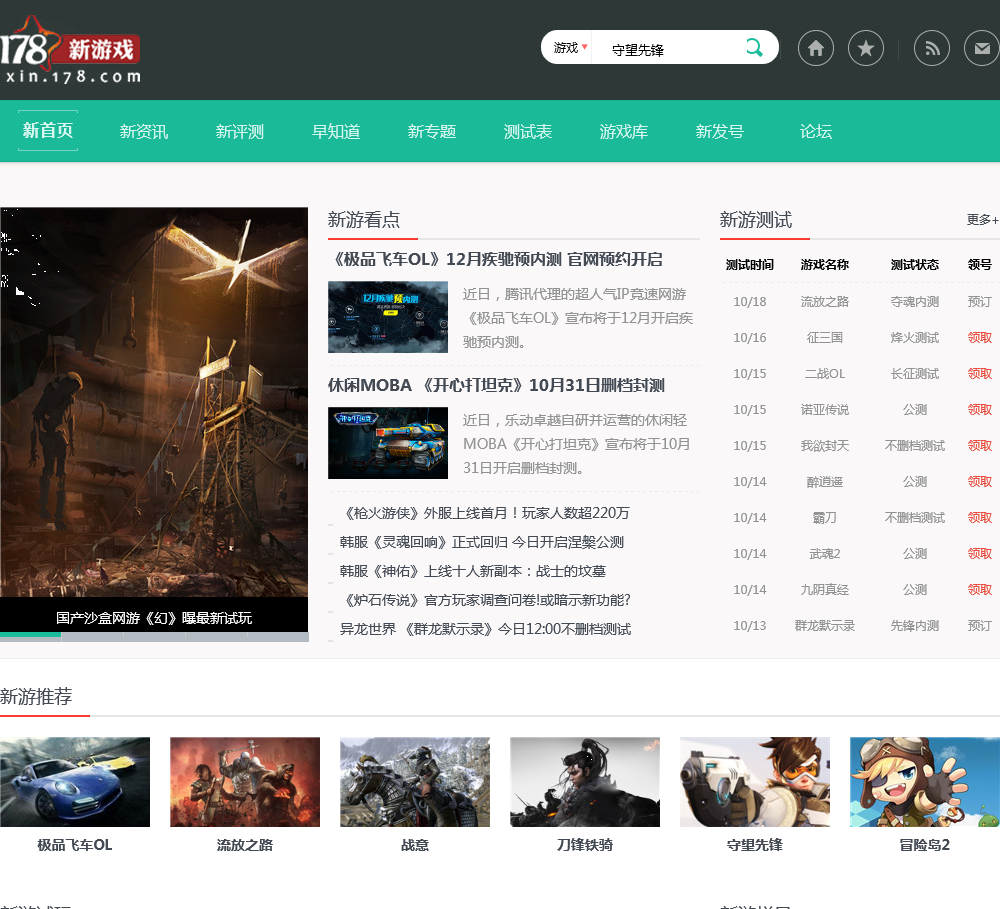1000x909 pixels.
Task: Open the 测试表 navigation tab
Action: (x=528, y=131)
